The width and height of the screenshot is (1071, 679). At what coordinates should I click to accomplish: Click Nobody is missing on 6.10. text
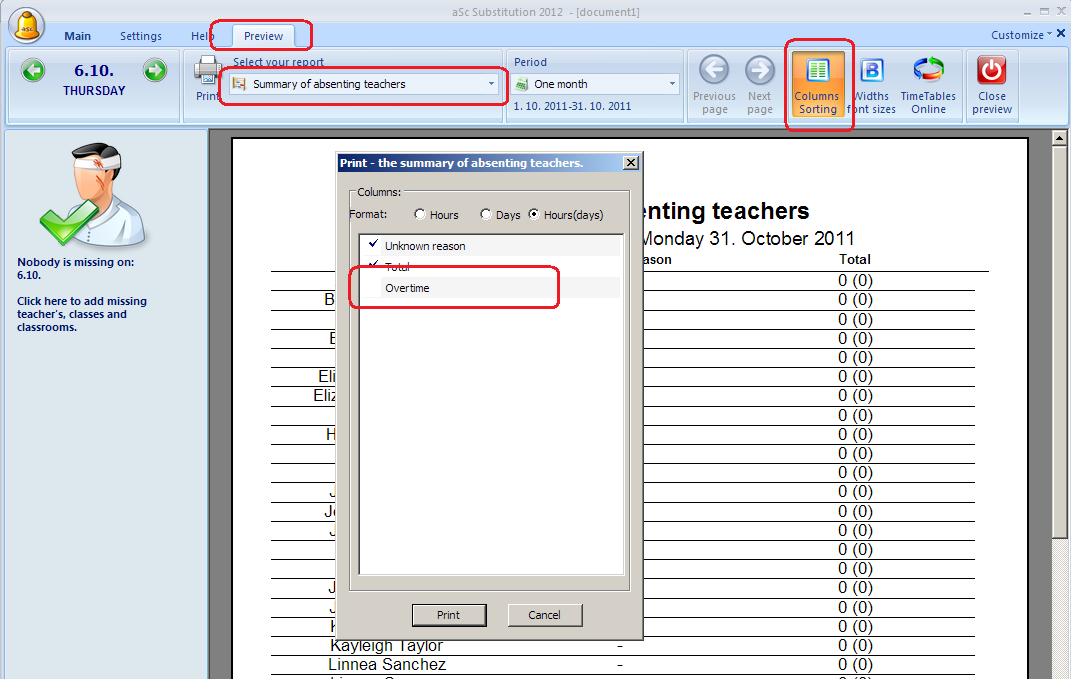(x=75, y=268)
